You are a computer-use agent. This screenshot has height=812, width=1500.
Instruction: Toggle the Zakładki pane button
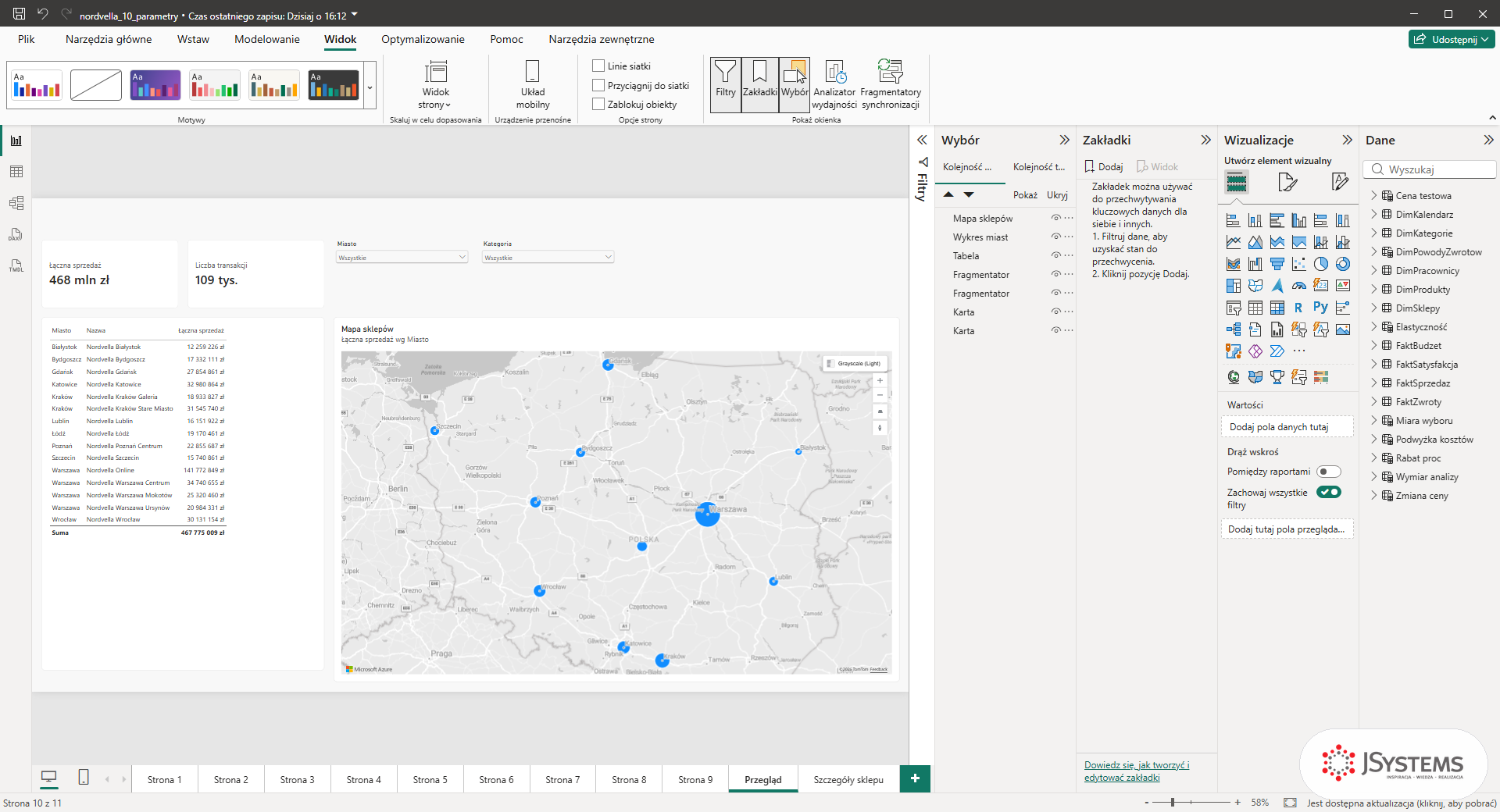coord(759,84)
